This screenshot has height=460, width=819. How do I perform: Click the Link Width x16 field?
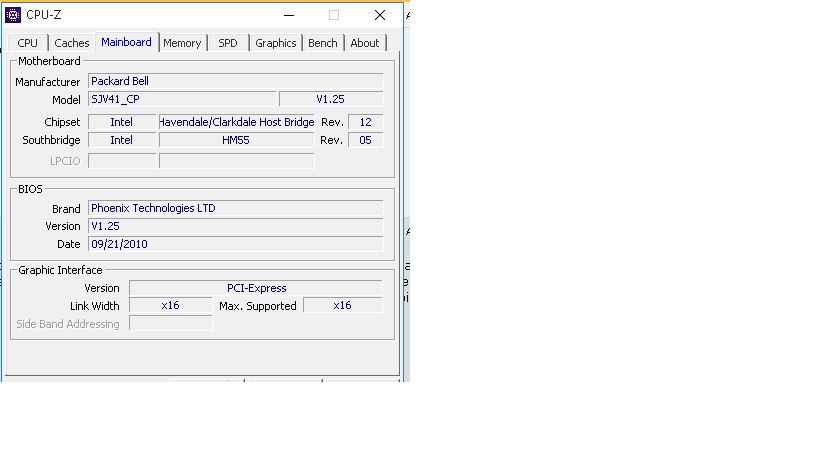(170, 306)
